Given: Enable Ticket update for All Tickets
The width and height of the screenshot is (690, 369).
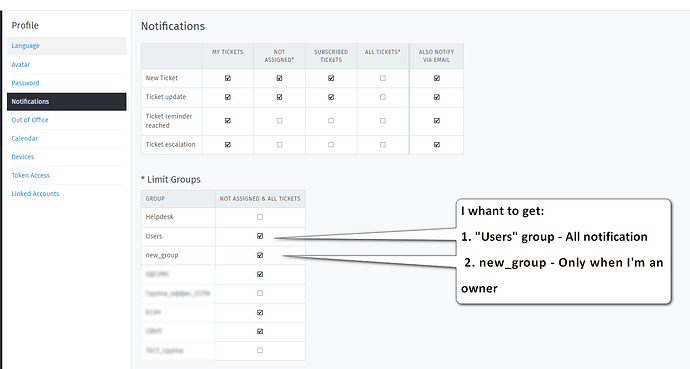Looking at the screenshot, I should tap(383, 97).
